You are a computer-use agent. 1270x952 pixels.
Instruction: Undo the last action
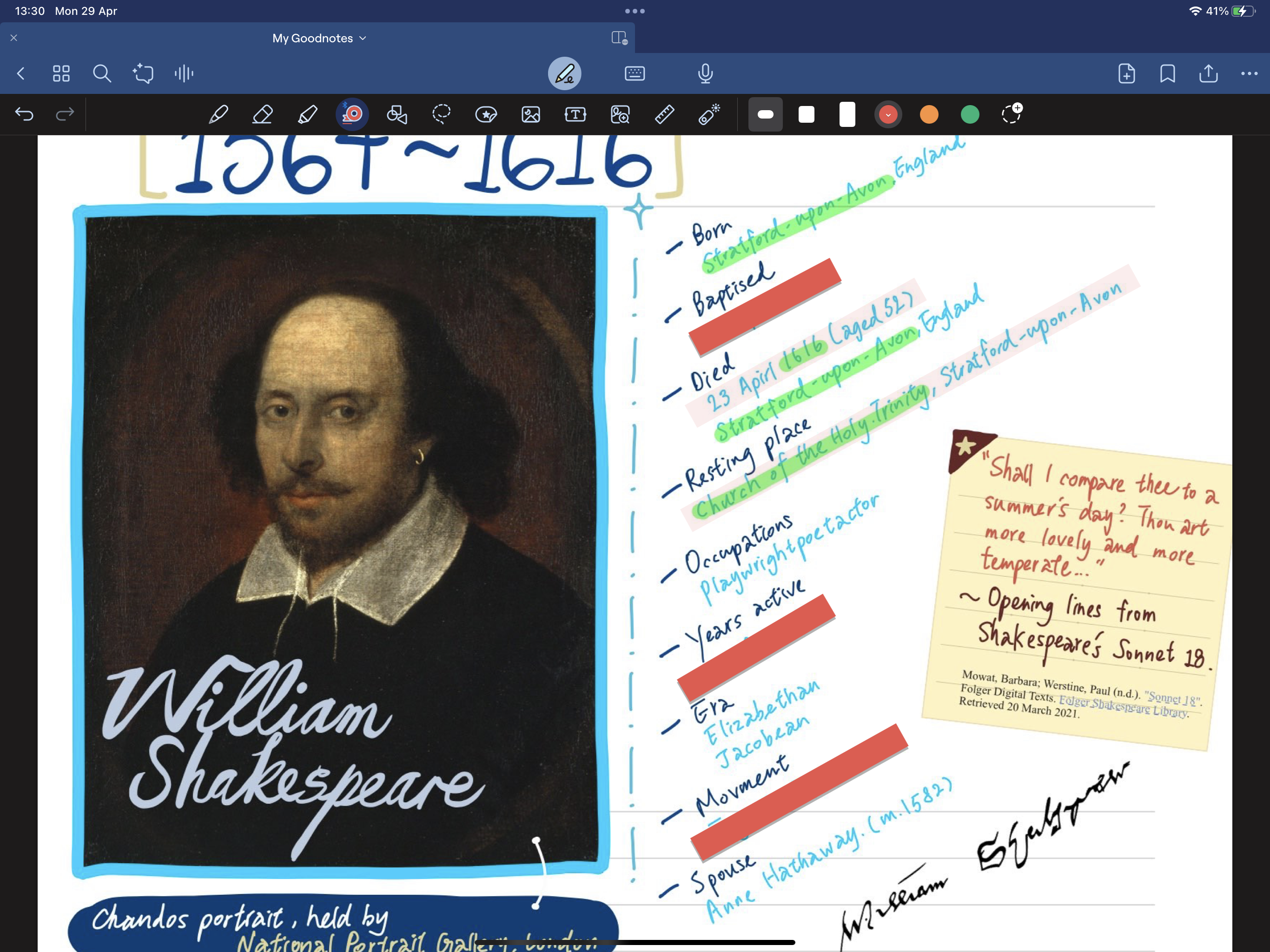(x=24, y=114)
